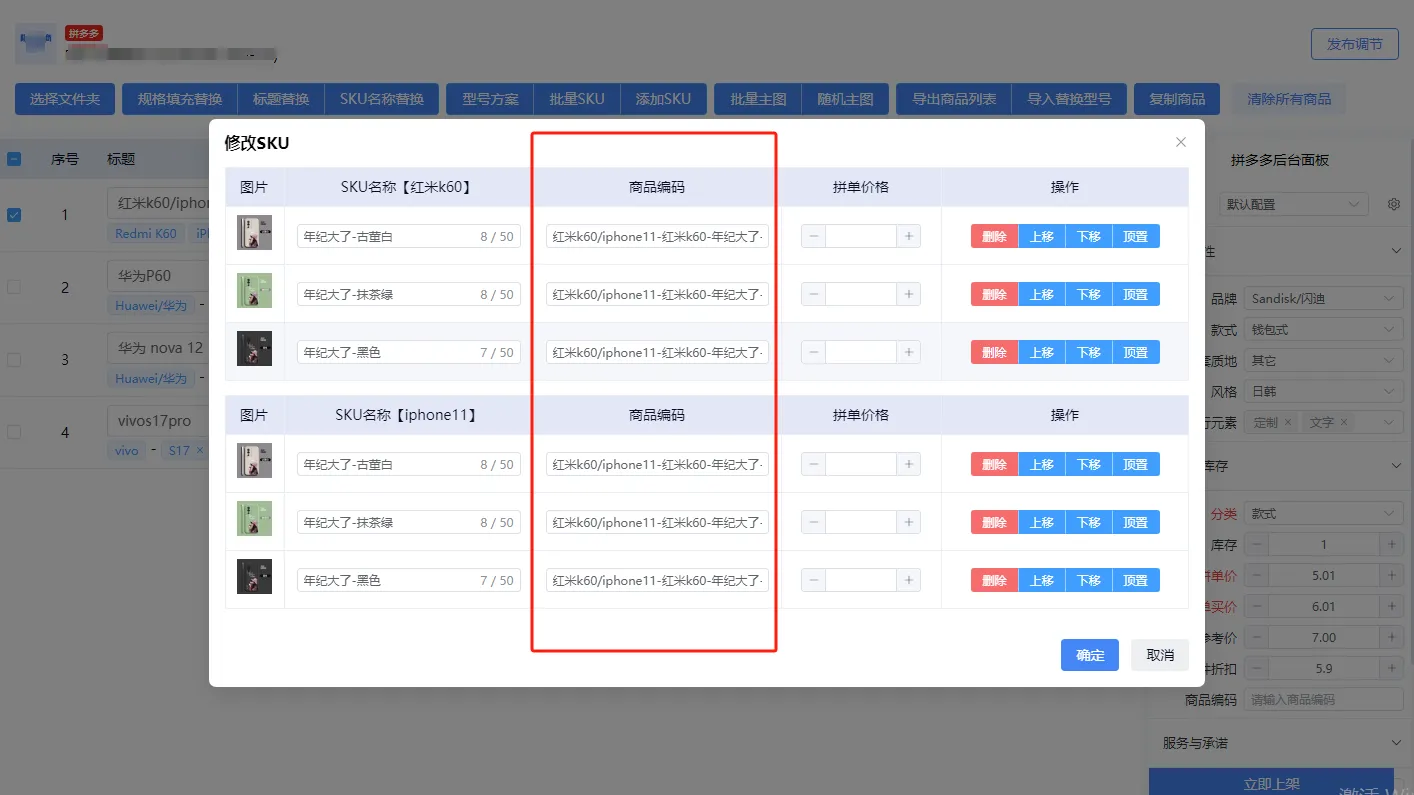Open the 分类 款式 dropdown
Screen dimensions: 1414x795
coord(1322,514)
